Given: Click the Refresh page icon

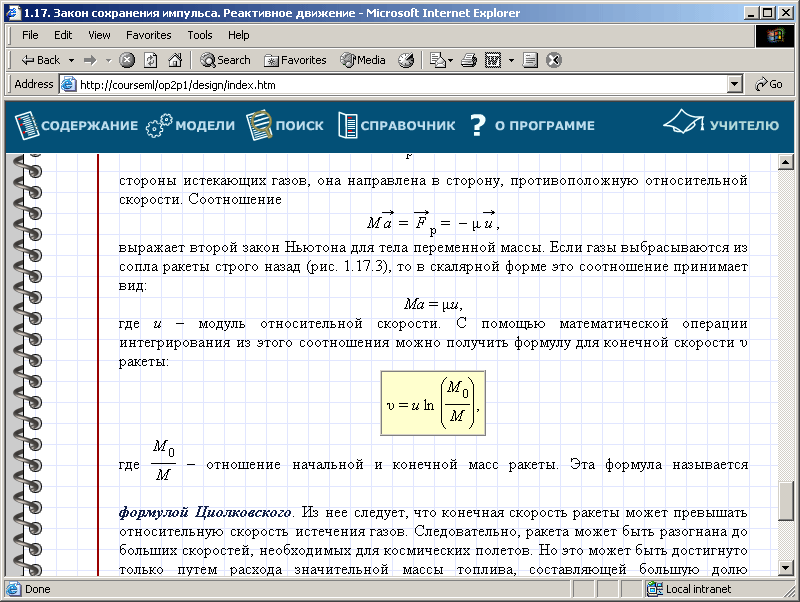Looking at the screenshot, I should click(x=151, y=60).
